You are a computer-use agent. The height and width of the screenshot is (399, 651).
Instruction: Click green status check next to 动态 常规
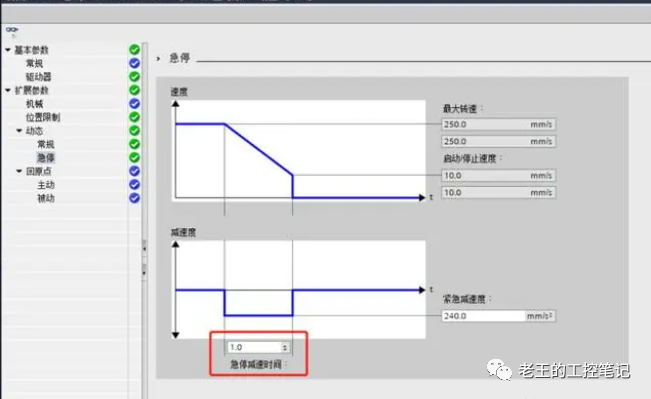pyautogui.click(x=134, y=144)
